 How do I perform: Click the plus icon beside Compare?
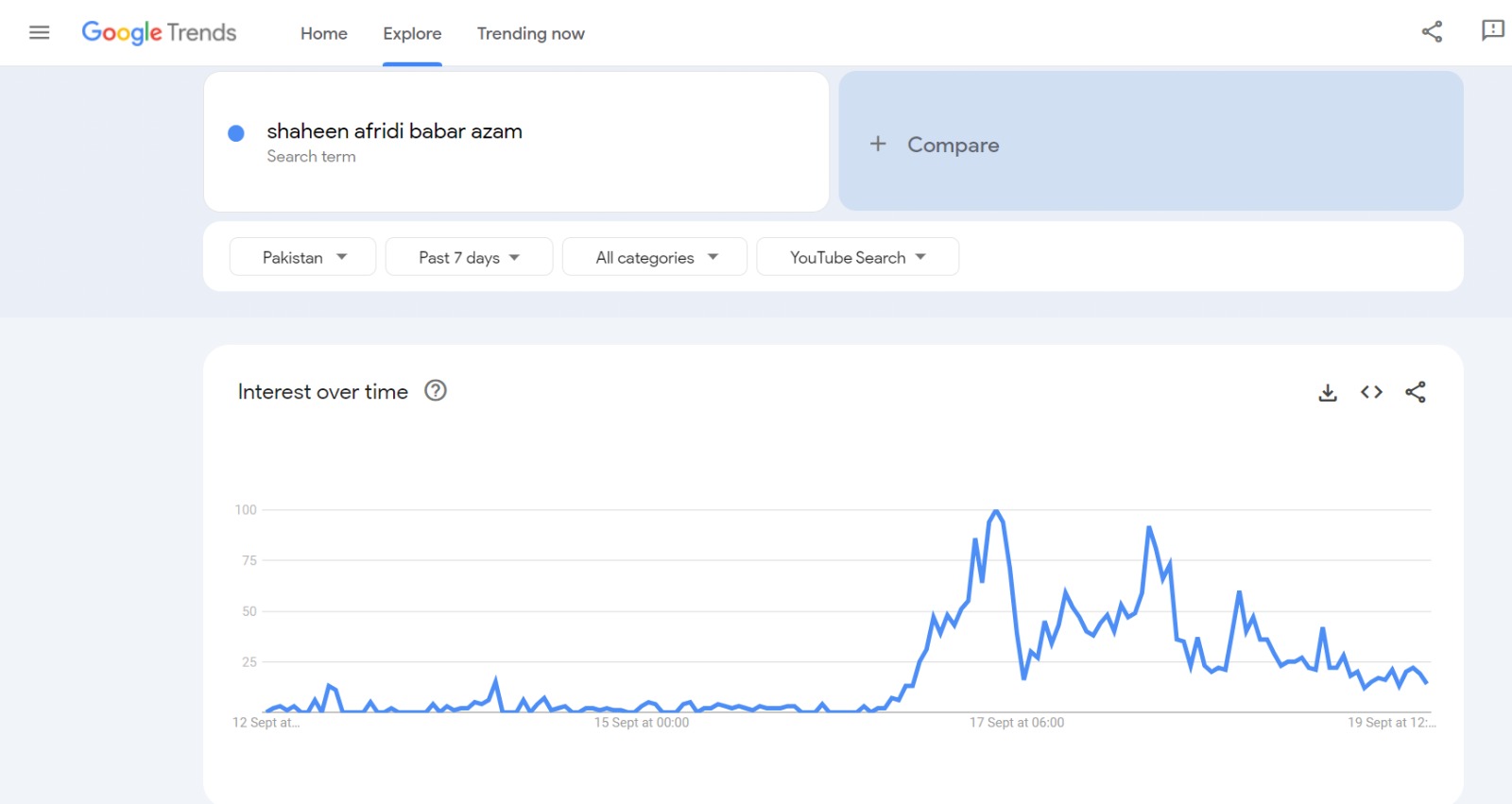pos(878,144)
